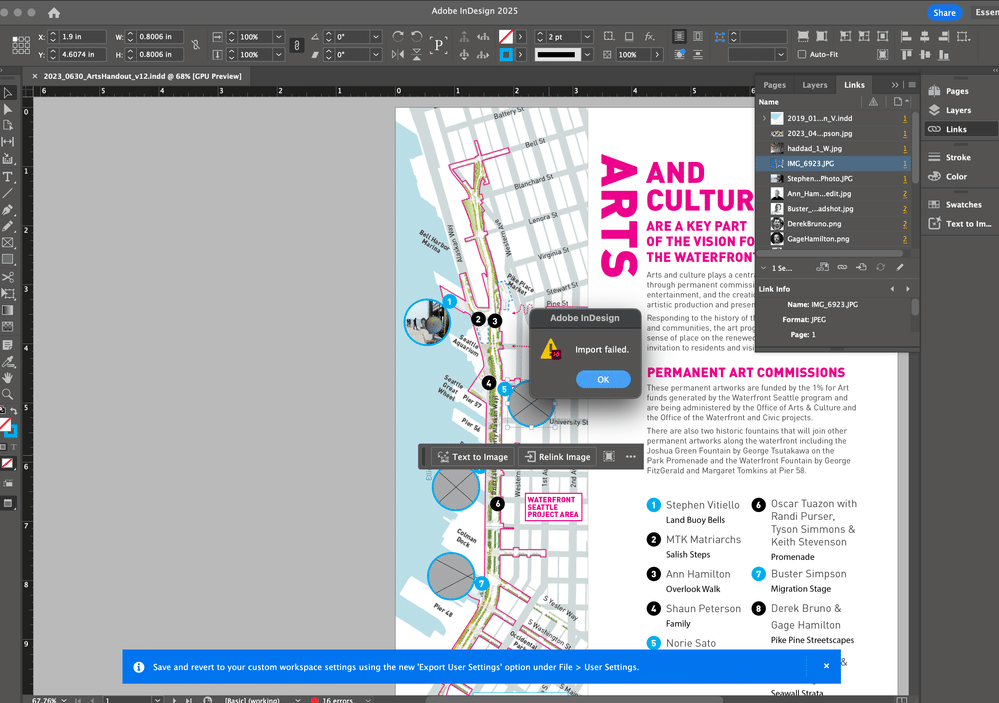
Task: Click the Relink chain icon in the Links panel
Action: pyautogui.click(x=843, y=267)
